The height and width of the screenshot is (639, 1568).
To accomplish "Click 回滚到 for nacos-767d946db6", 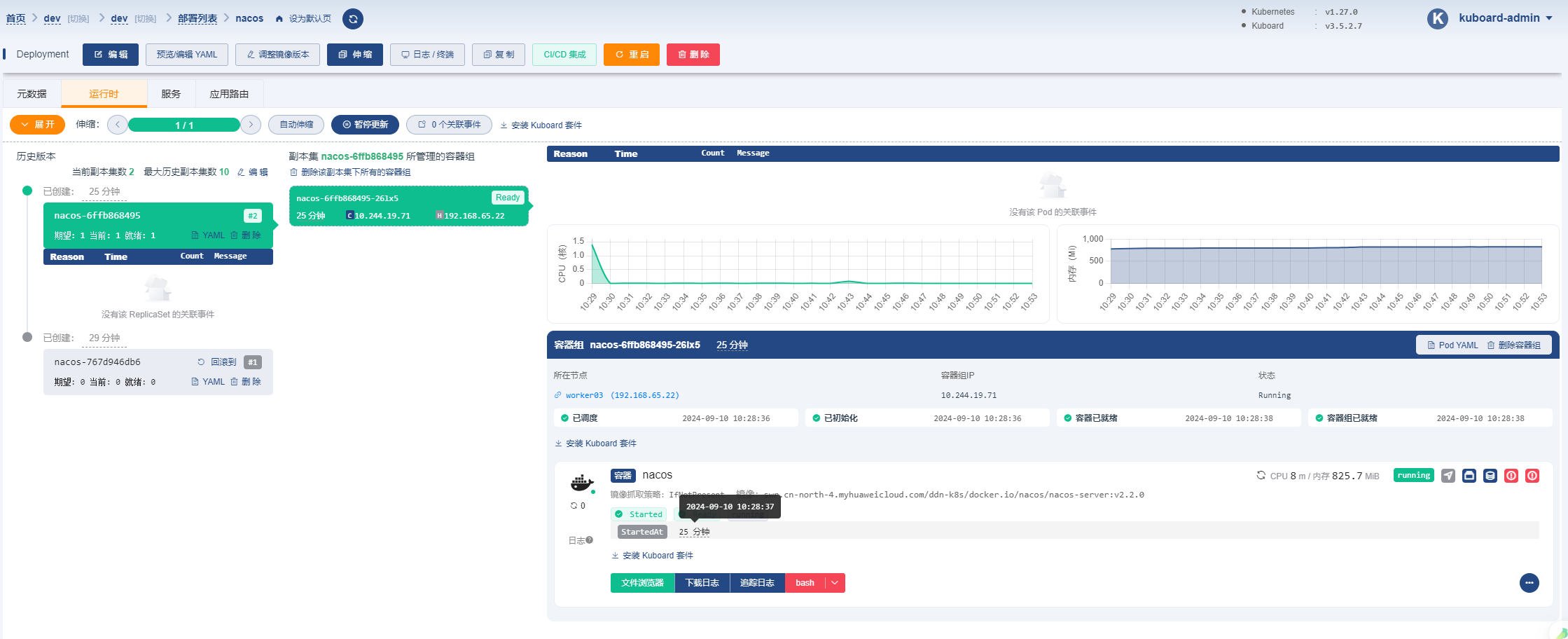I will pyautogui.click(x=217, y=362).
